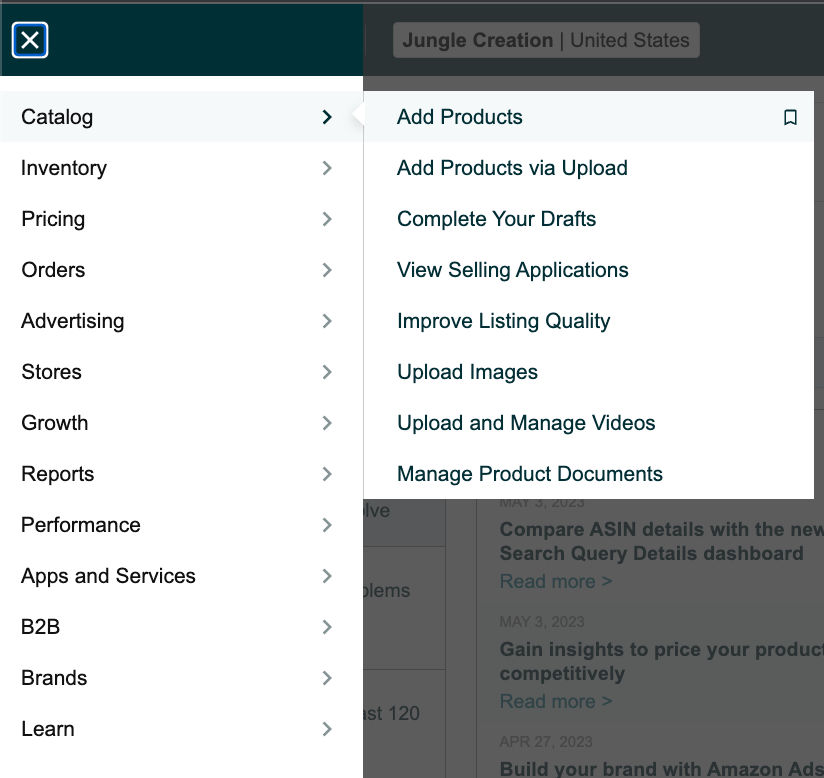The height and width of the screenshot is (778, 824).
Task: Go to Add Products
Action: coord(459,117)
